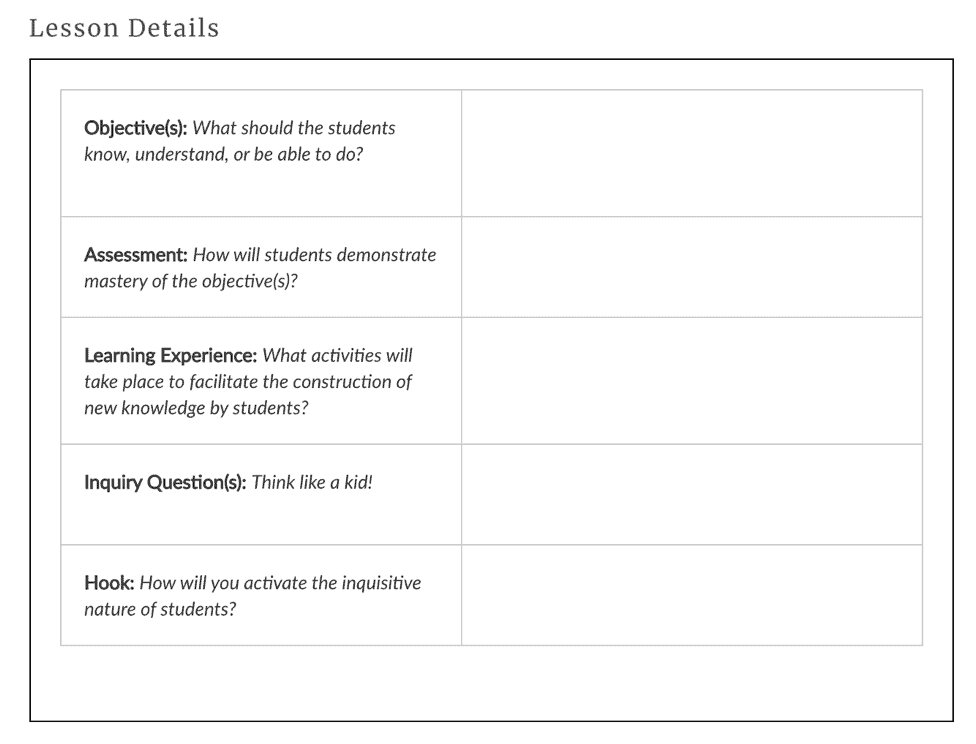
Task: Click the text 'nature of students?'
Action: pos(160,610)
